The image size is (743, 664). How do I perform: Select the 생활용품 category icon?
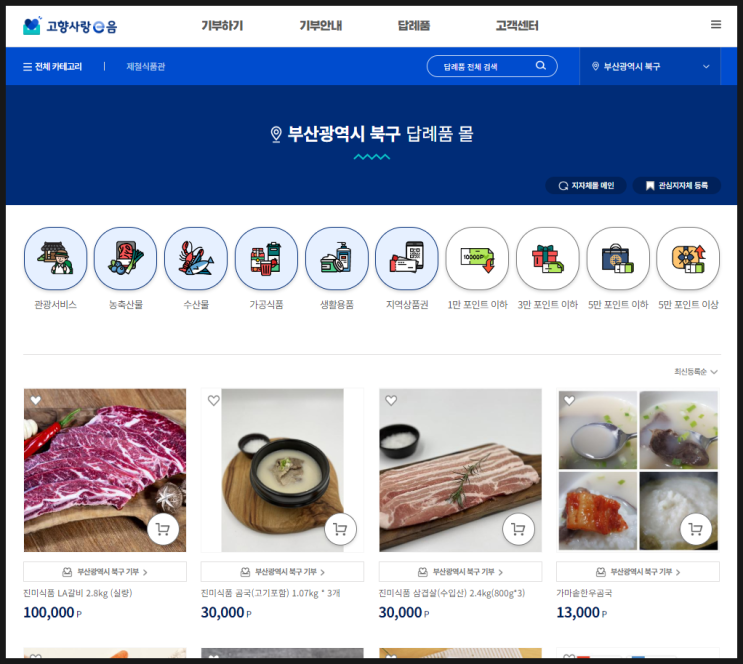click(x=336, y=258)
